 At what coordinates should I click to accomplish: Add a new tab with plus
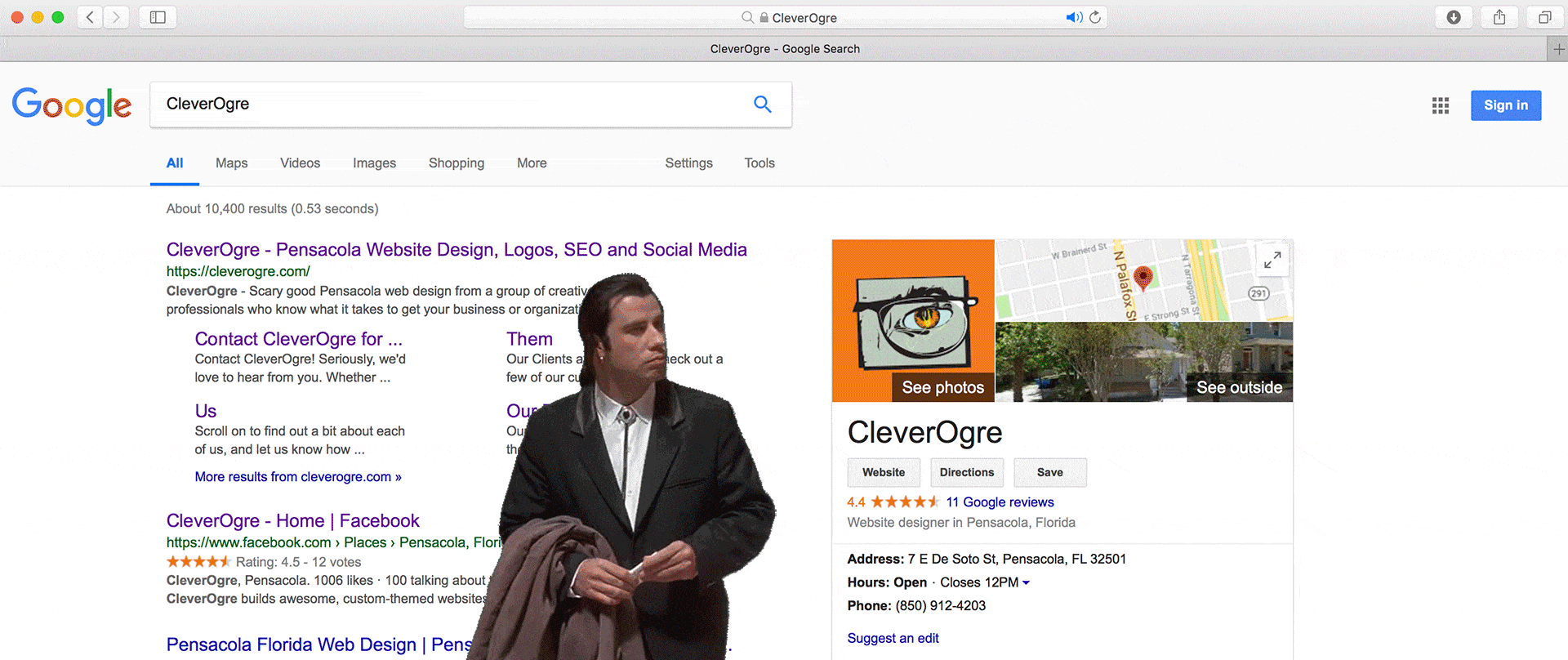coord(1558,49)
